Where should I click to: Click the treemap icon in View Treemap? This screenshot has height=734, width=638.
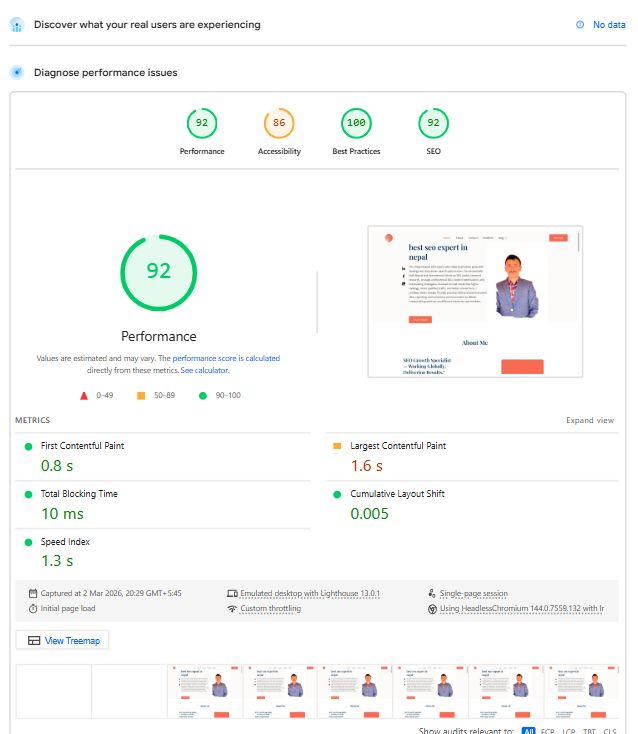pos(34,640)
